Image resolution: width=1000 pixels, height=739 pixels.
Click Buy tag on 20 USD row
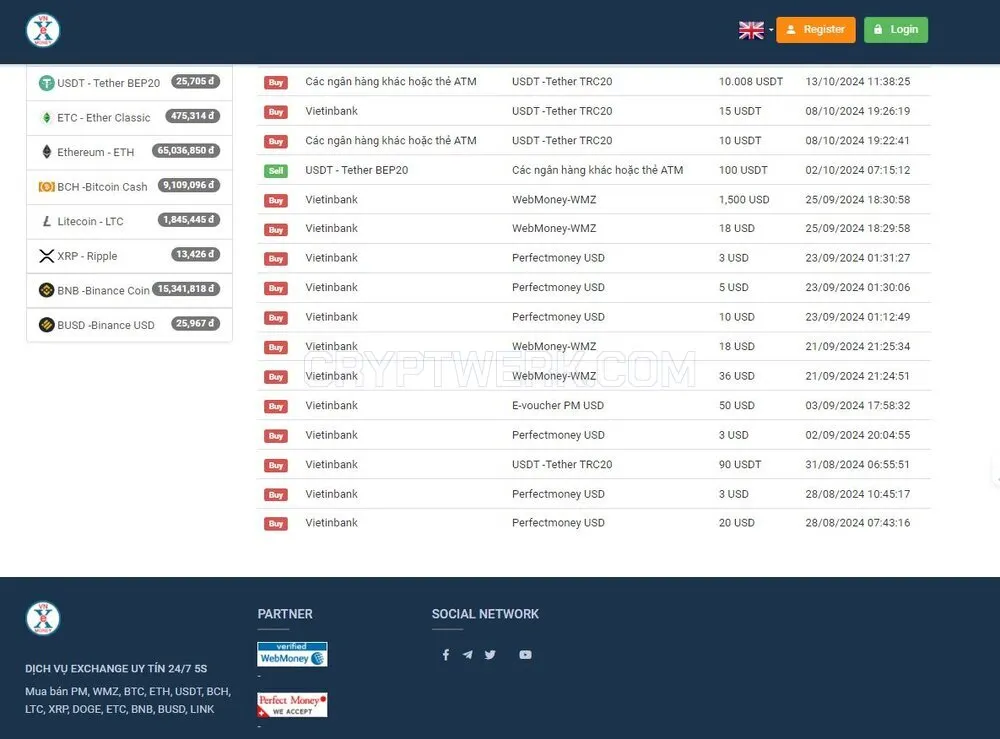[276, 523]
